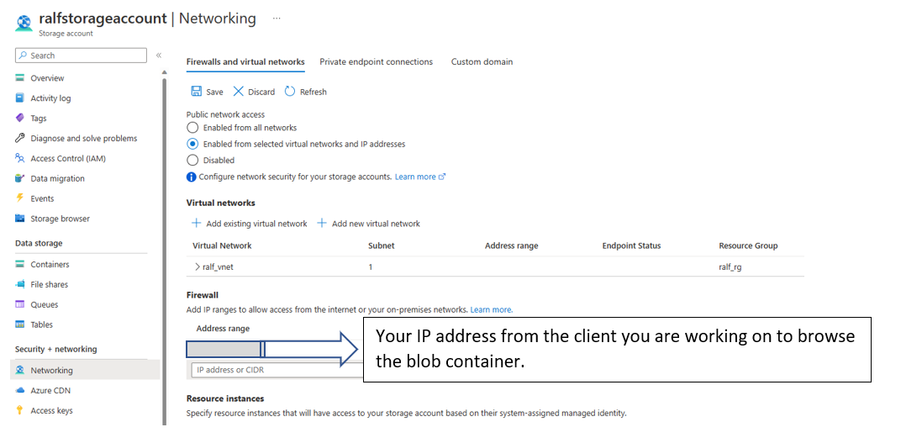
Task: Collapse the sidebar with double chevron
Action: (x=159, y=55)
